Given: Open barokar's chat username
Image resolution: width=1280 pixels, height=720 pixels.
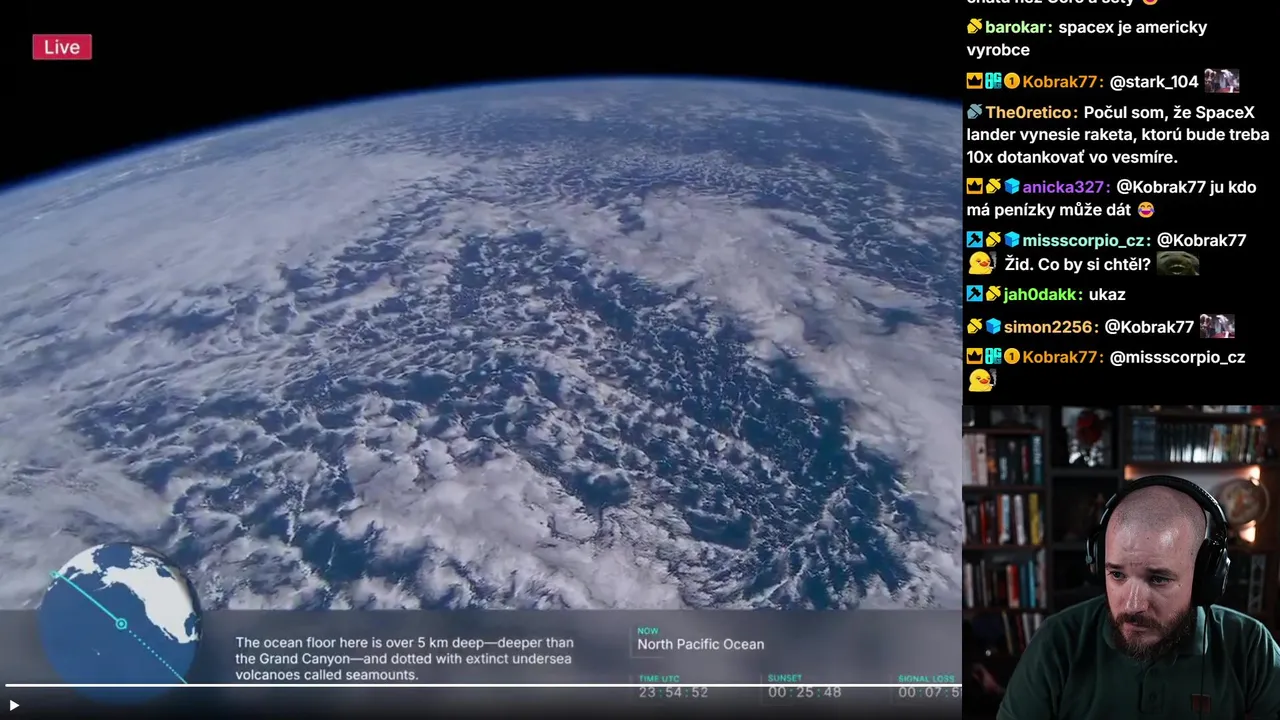Looking at the screenshot, I should (1015, 27).
